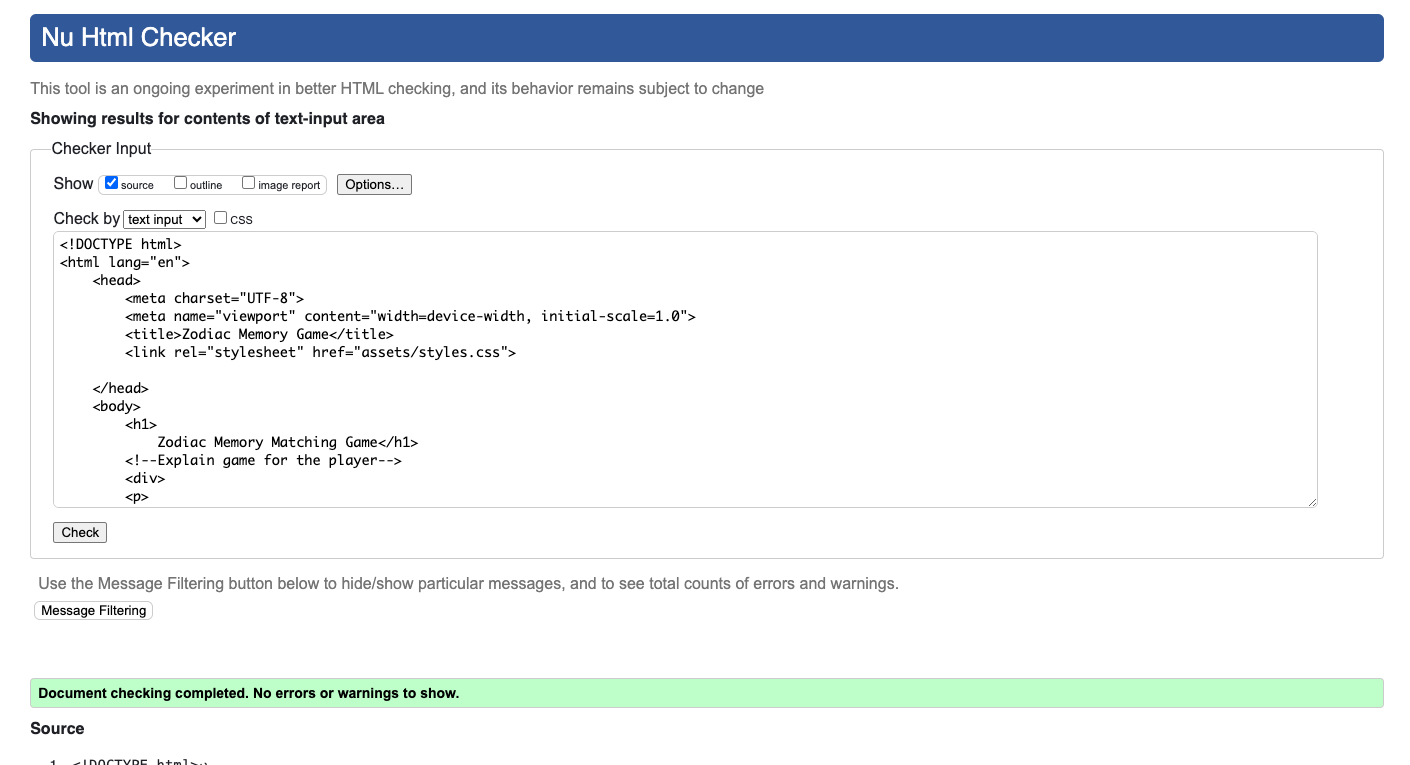
Task: Click the 'Source' heading
Action: click(x=57, y=729)
